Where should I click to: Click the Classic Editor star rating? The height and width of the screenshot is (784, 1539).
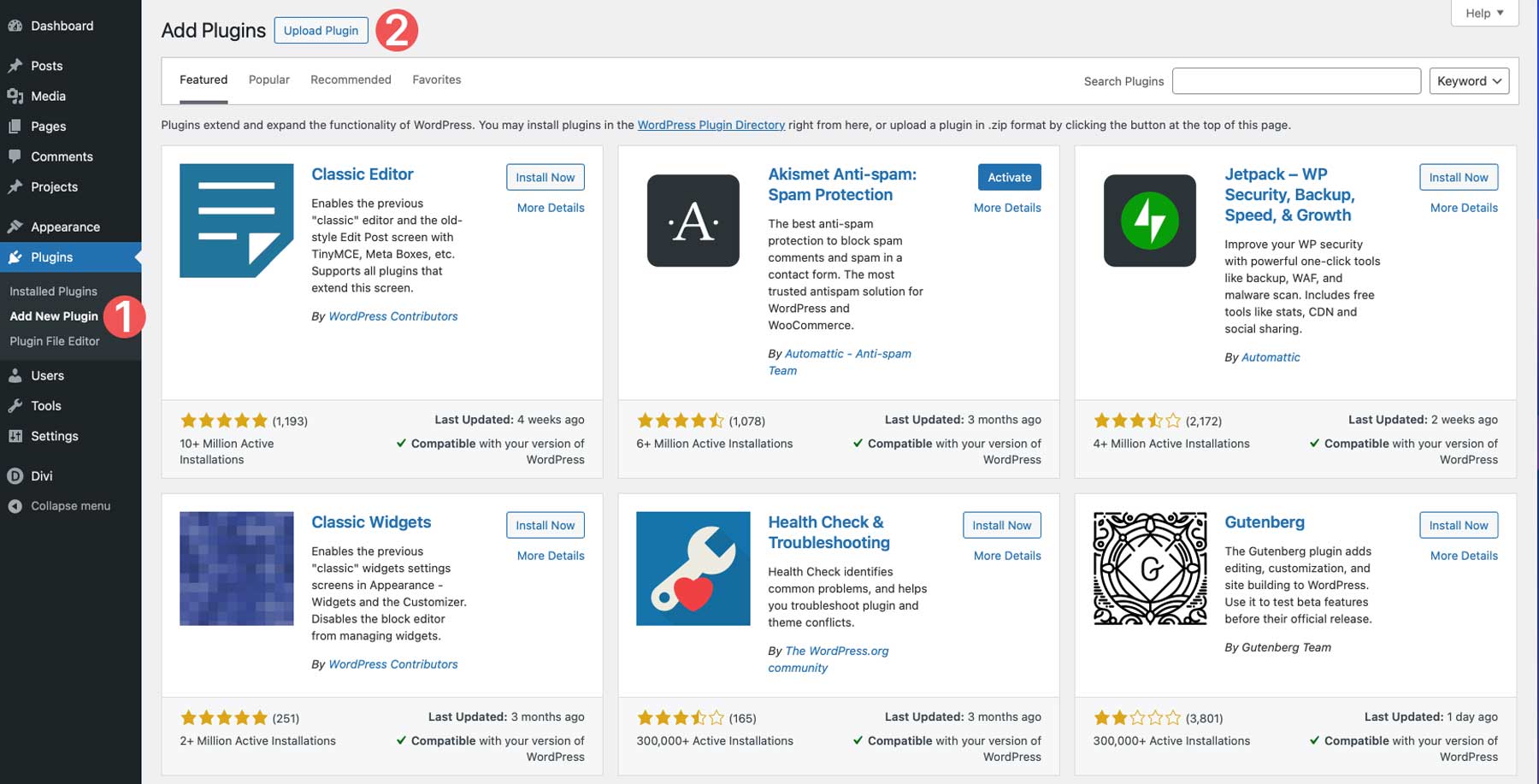coord(224,421)
